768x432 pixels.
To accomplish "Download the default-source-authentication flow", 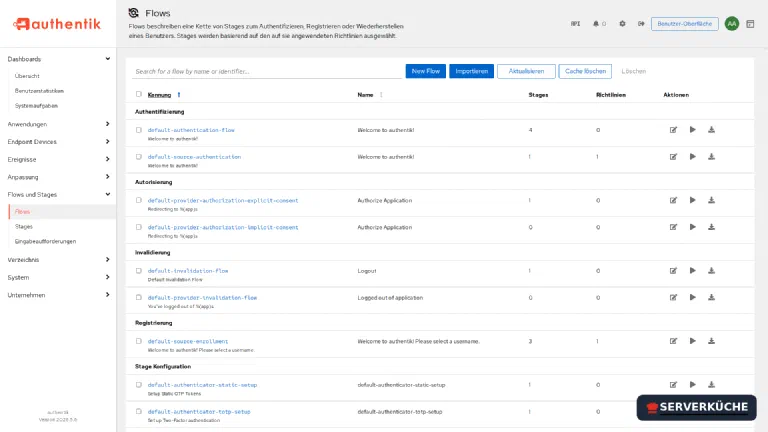I will pos(711,157).
